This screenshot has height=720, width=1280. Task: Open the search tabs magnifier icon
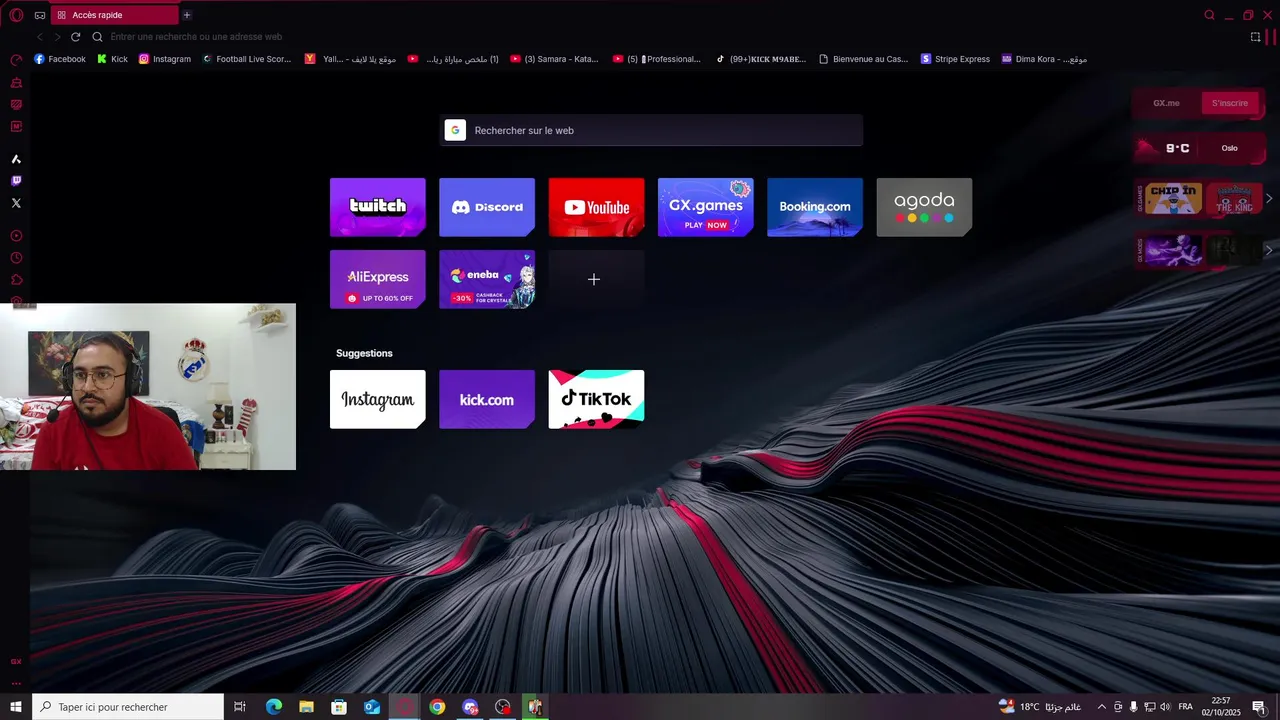coord(1209,15)
